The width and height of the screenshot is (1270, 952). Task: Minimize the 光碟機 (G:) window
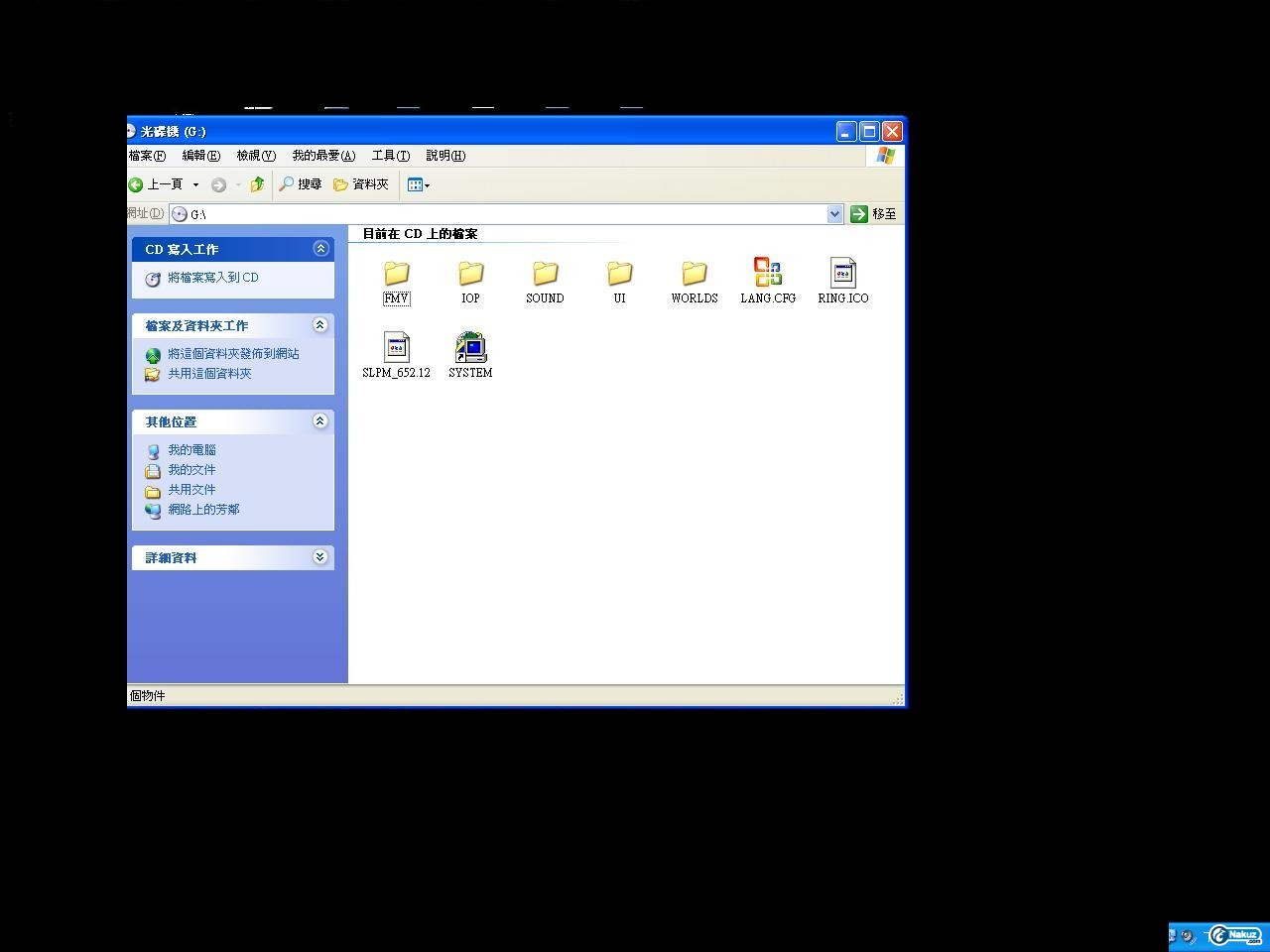pyautogui.click(x=846, y=131)
